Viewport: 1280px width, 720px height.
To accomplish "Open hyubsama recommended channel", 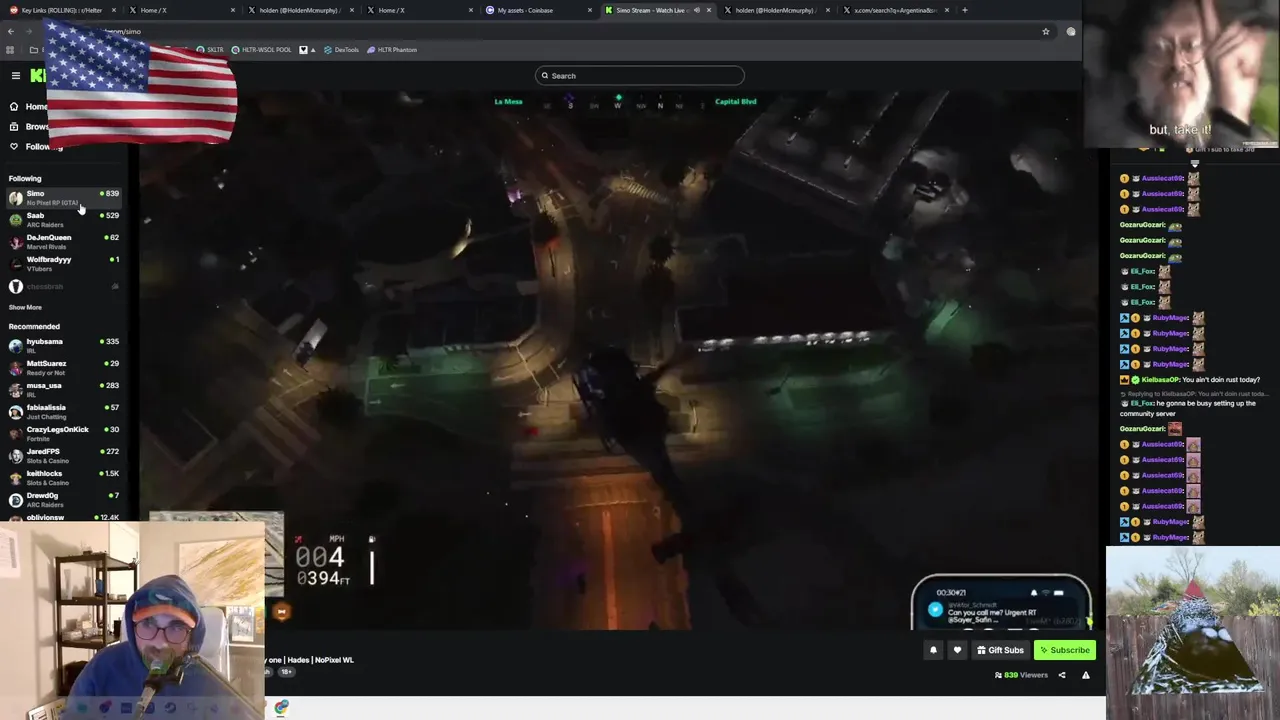I will 62,346.
